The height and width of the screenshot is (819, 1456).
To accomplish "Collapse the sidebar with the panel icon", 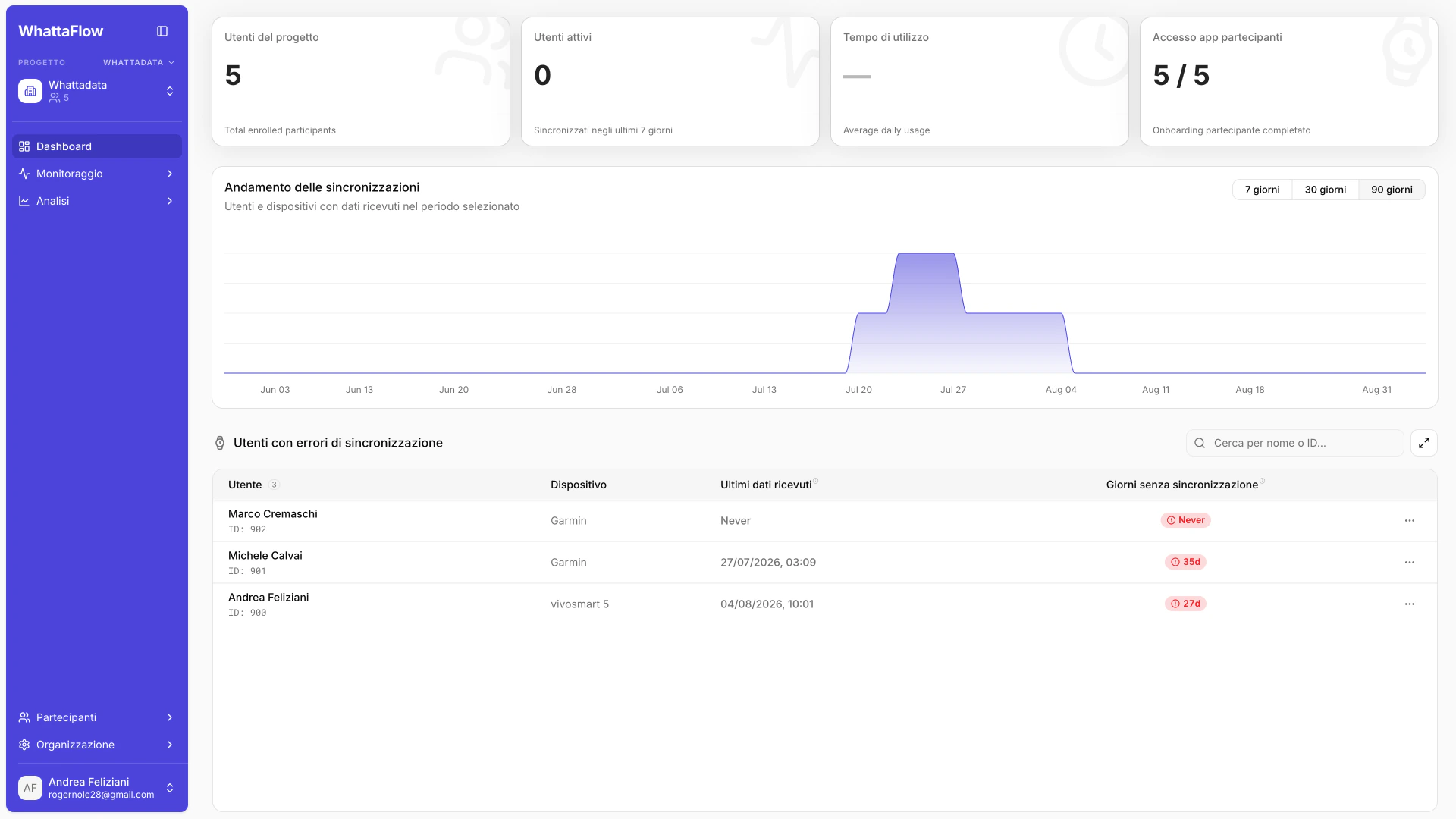I will 162,31.
